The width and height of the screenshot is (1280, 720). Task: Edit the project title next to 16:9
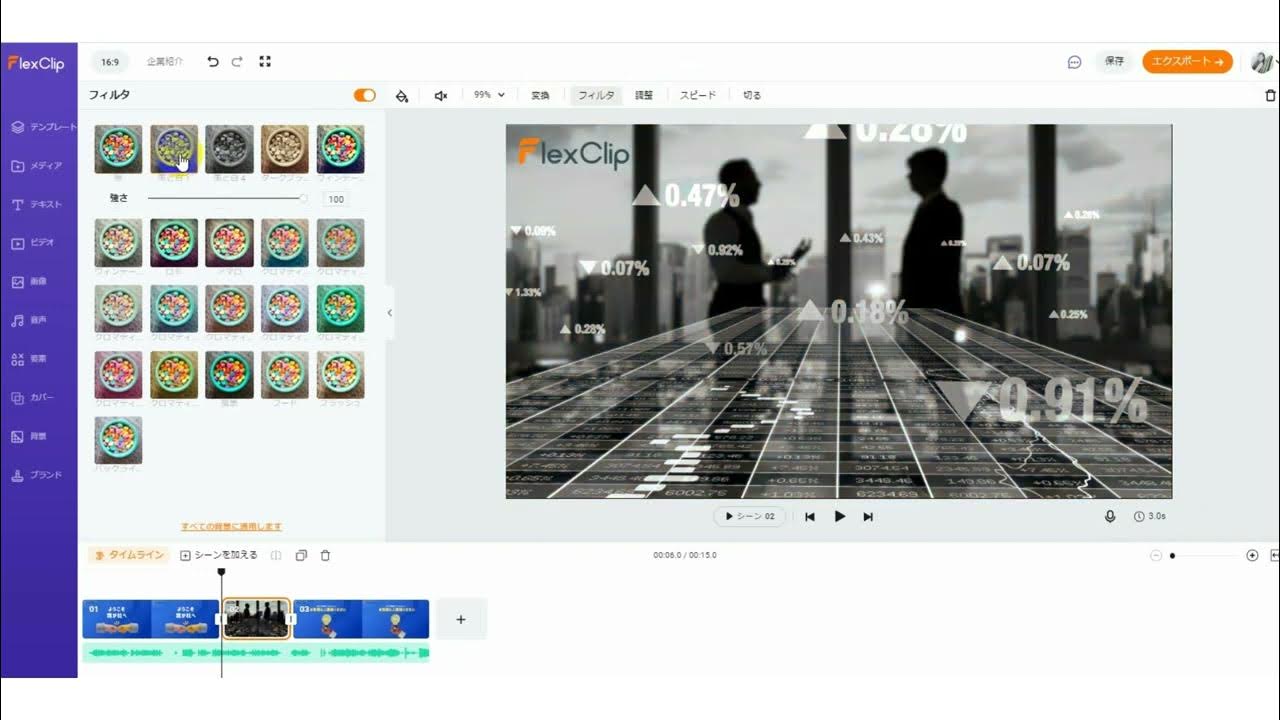tap(165, 62)
